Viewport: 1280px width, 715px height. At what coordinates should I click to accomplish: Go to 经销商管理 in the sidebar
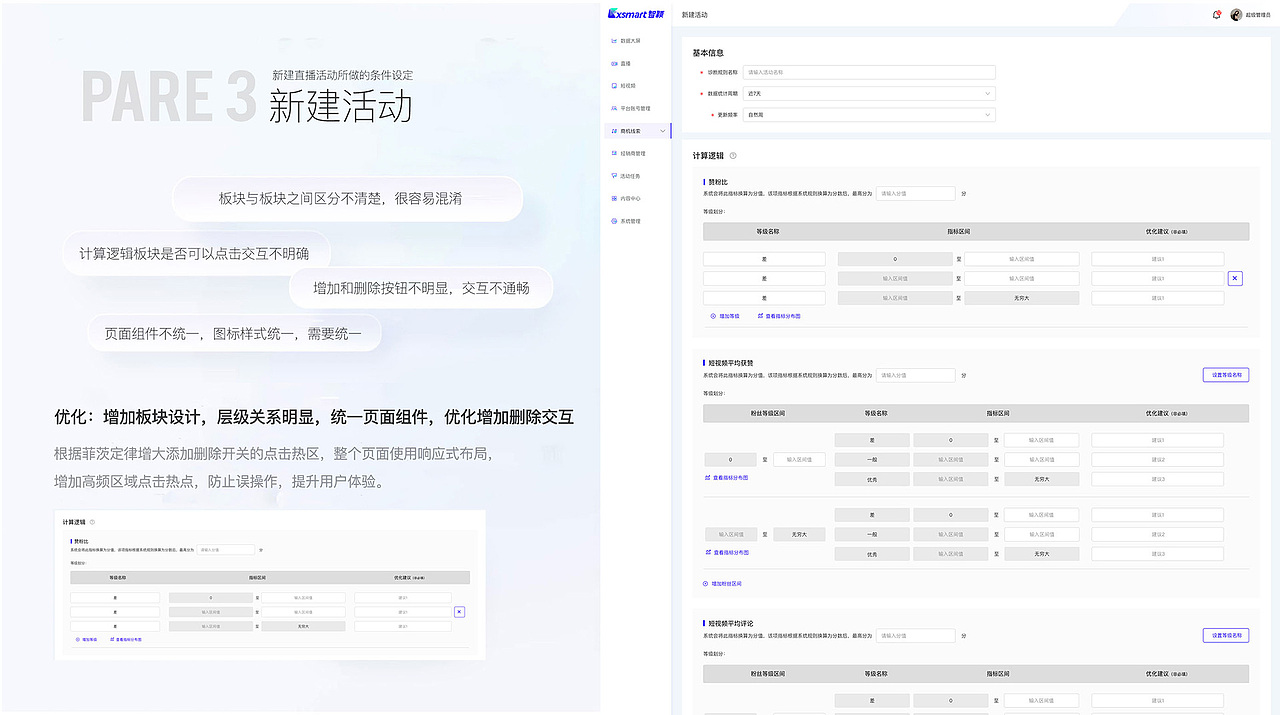(x=633, y=153)
